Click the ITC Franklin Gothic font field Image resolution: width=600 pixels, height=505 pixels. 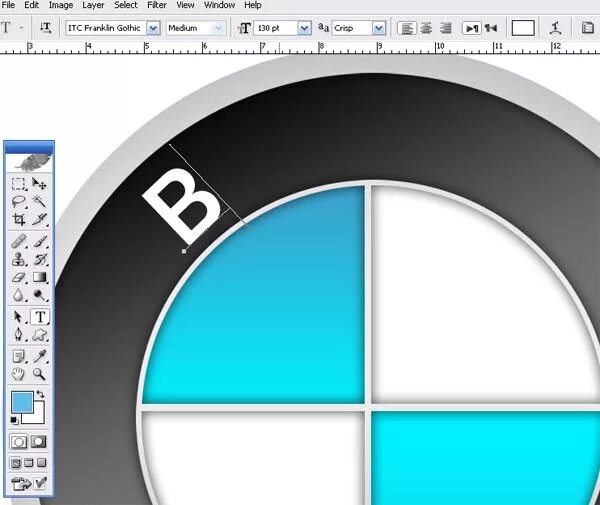click(106, 28)
